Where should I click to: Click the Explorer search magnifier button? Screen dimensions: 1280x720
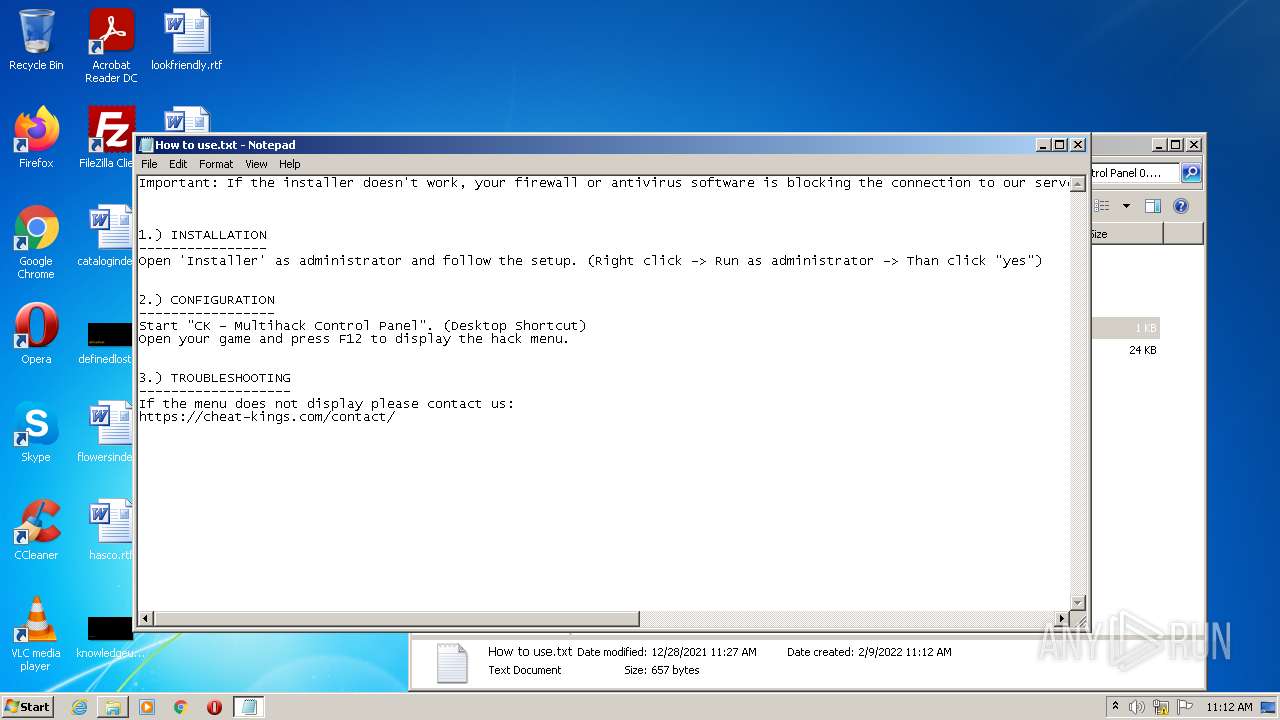pyautogui.click(x=1190, y=173)
